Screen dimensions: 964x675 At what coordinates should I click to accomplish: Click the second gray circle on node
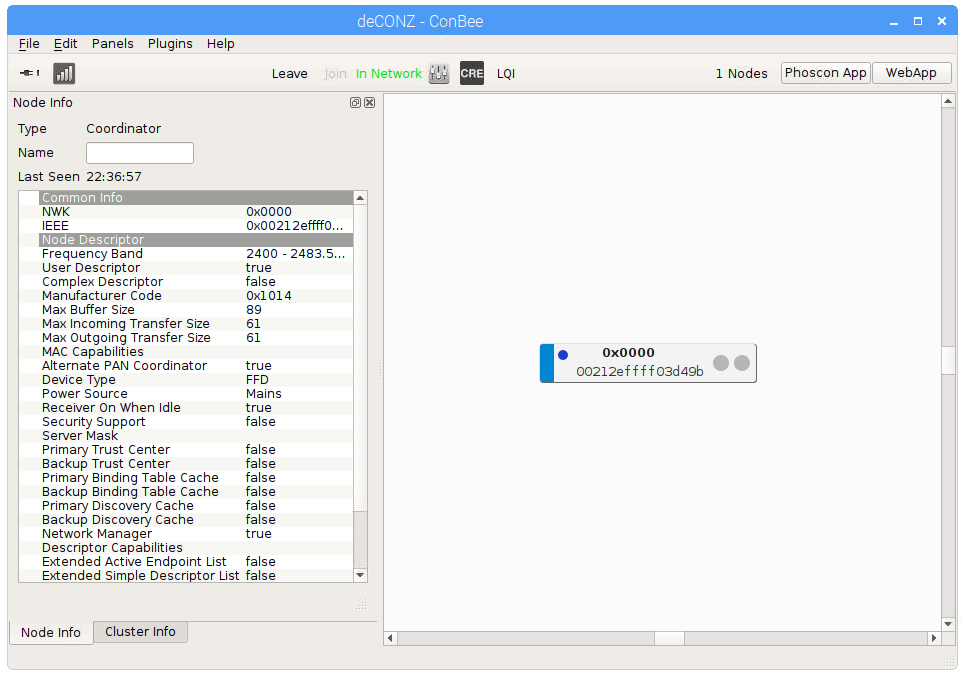coord(742,363)
